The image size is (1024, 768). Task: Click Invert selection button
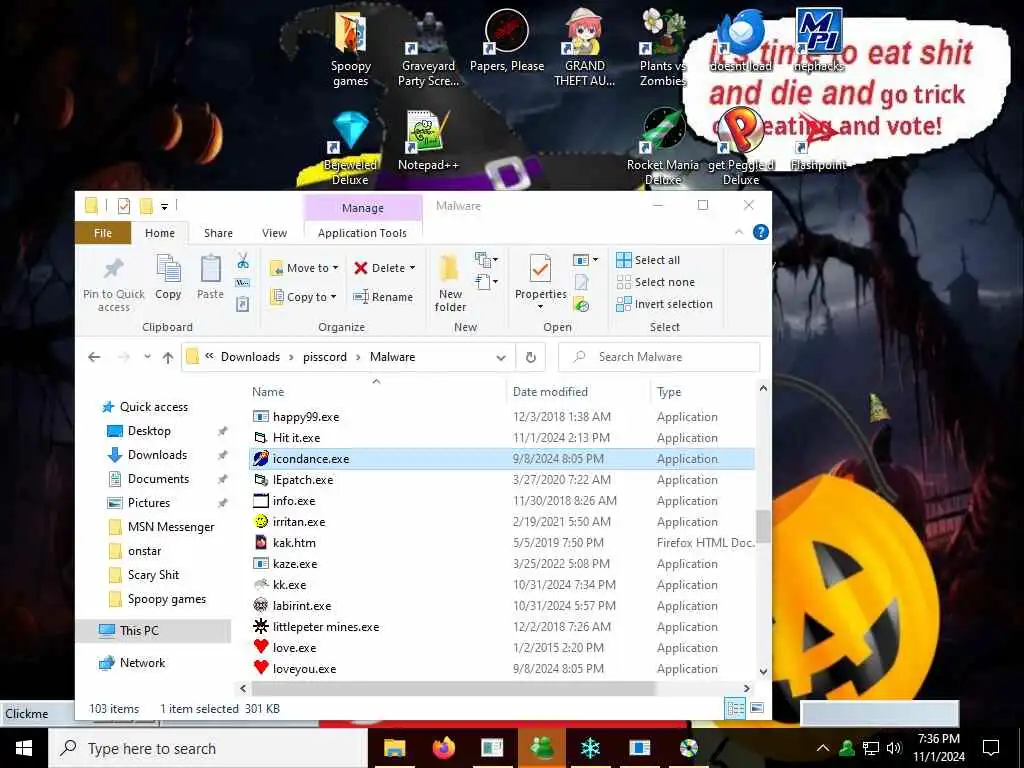point(664,304)
